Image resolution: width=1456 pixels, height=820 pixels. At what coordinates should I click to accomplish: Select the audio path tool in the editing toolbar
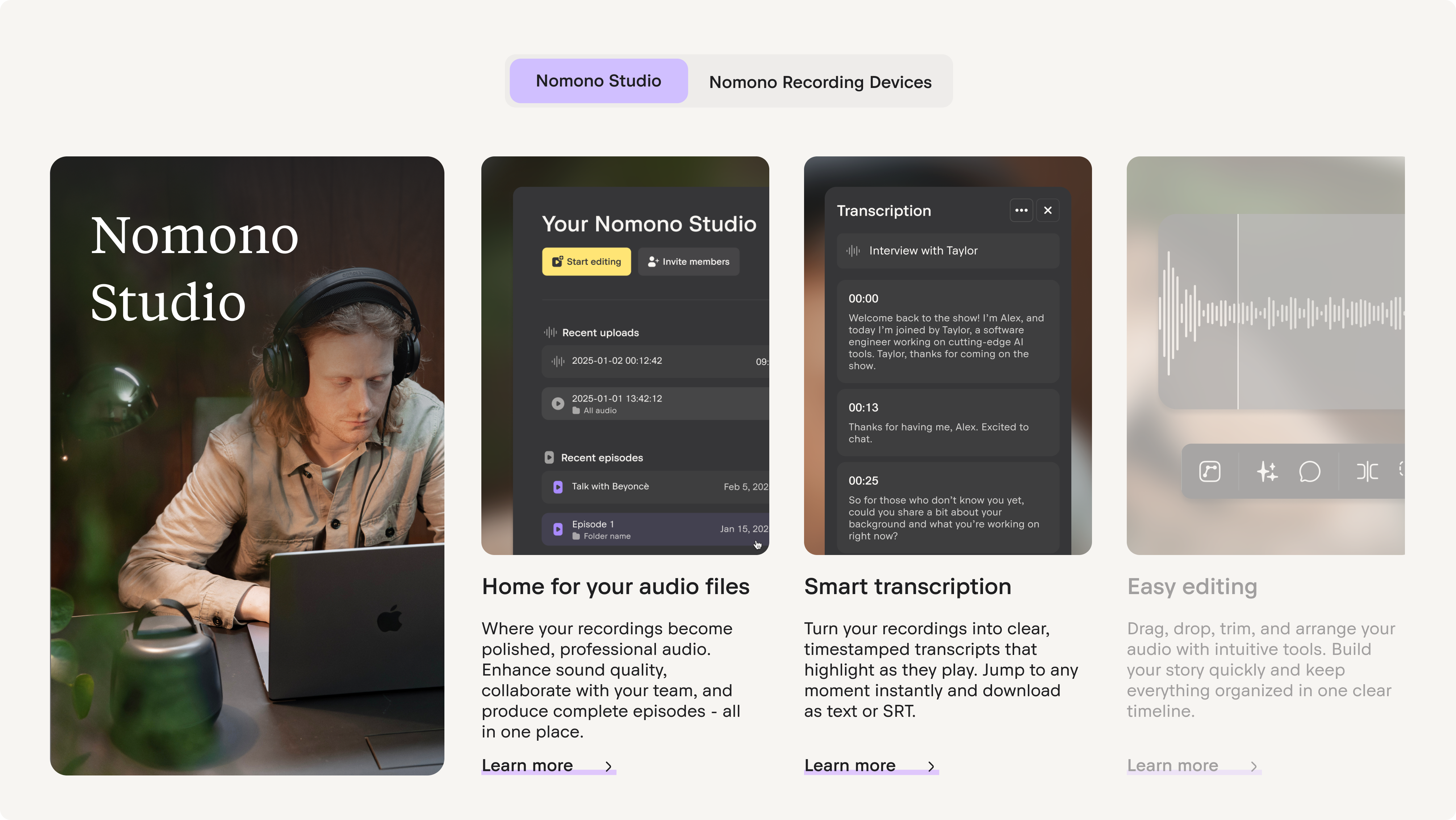tap(1210, 472)
